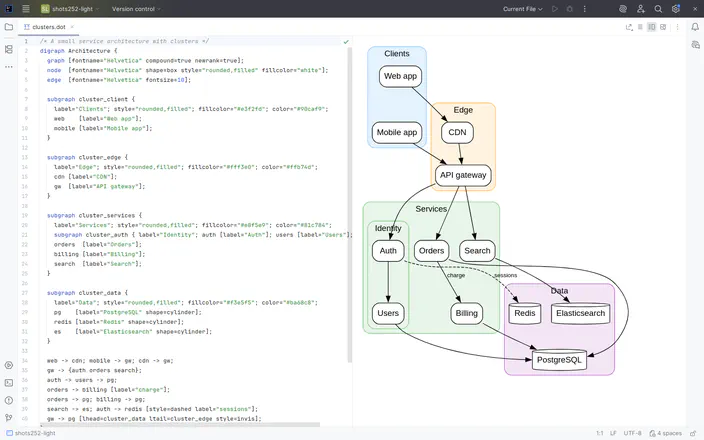Image resolution: width=704 pixels, height=440 pixels.
Task: Open the Services tool window icon
Action: coord(9,365)
